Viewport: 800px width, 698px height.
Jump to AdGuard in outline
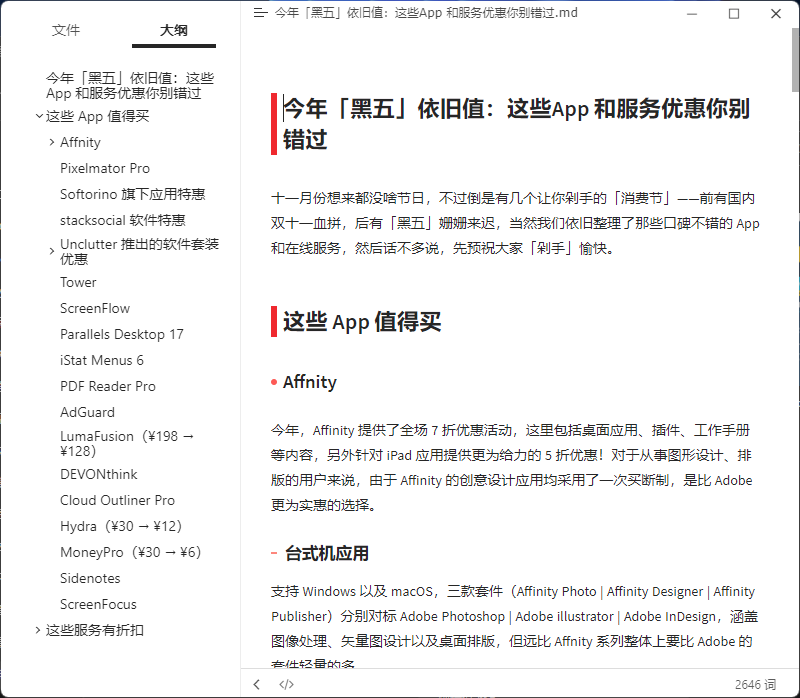pos(87,412)
